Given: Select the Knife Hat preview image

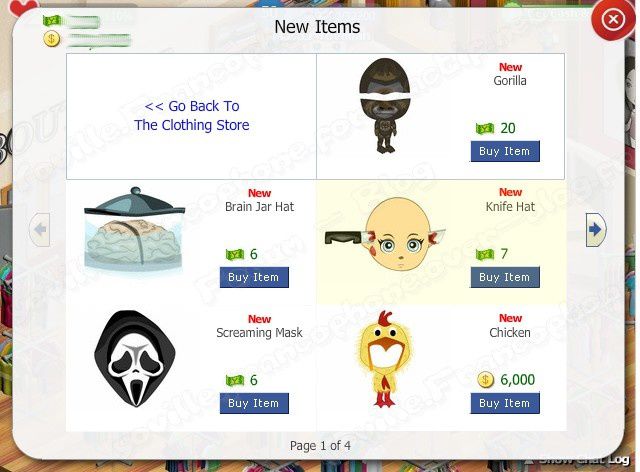Looking at the screenshot, I should coord(385,234).
